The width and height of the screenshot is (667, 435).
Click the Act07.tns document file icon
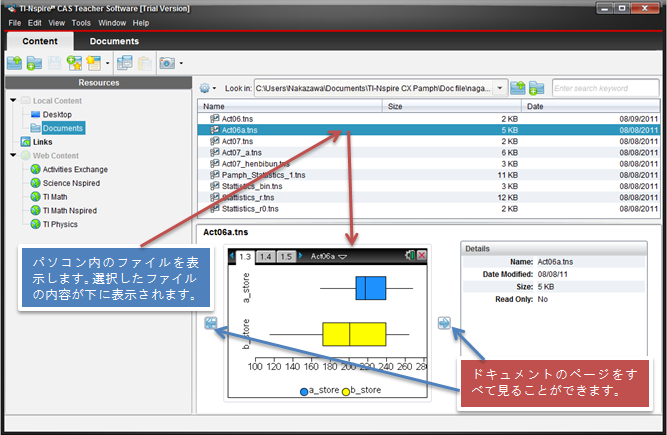(x=214, y=141)
